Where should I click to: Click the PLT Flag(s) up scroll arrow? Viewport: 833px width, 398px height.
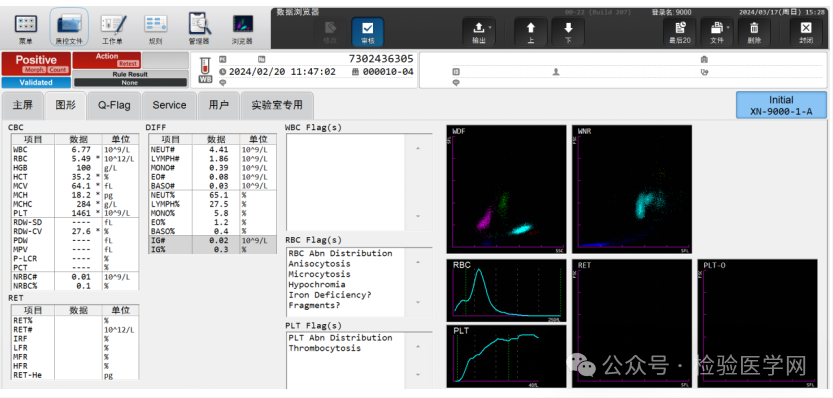click(x=418, y=347)
